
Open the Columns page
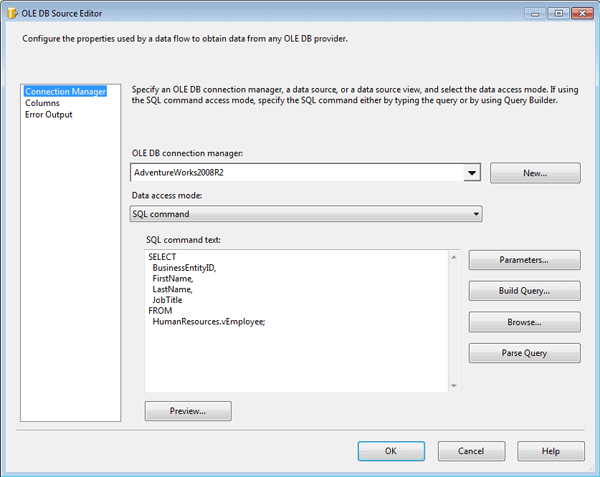pyautogui.click(x=42, y=103)
